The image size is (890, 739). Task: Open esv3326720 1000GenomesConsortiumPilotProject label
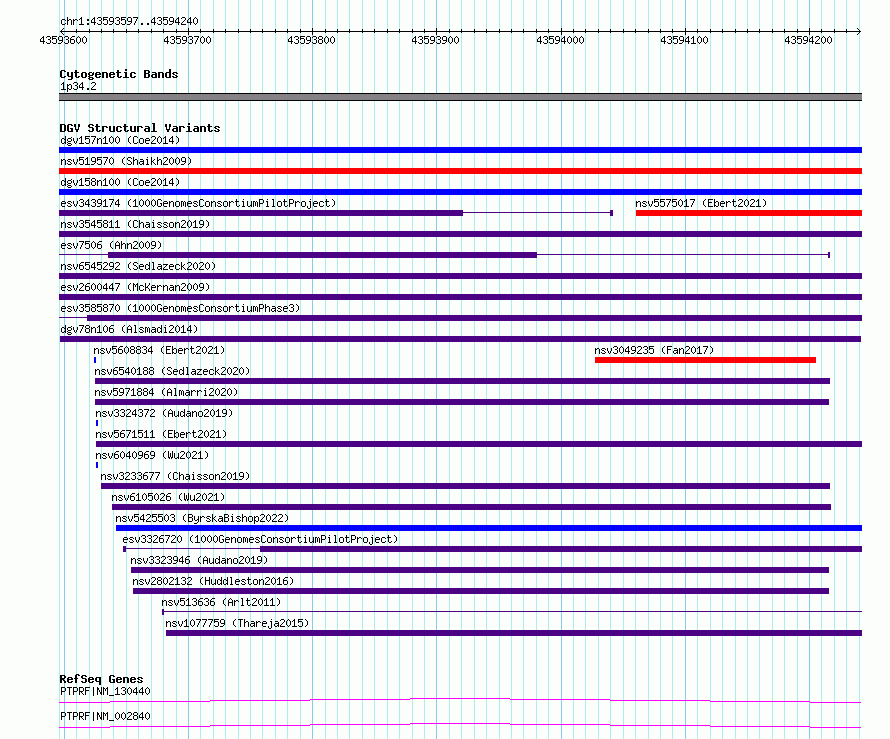[x=260, y=539]
